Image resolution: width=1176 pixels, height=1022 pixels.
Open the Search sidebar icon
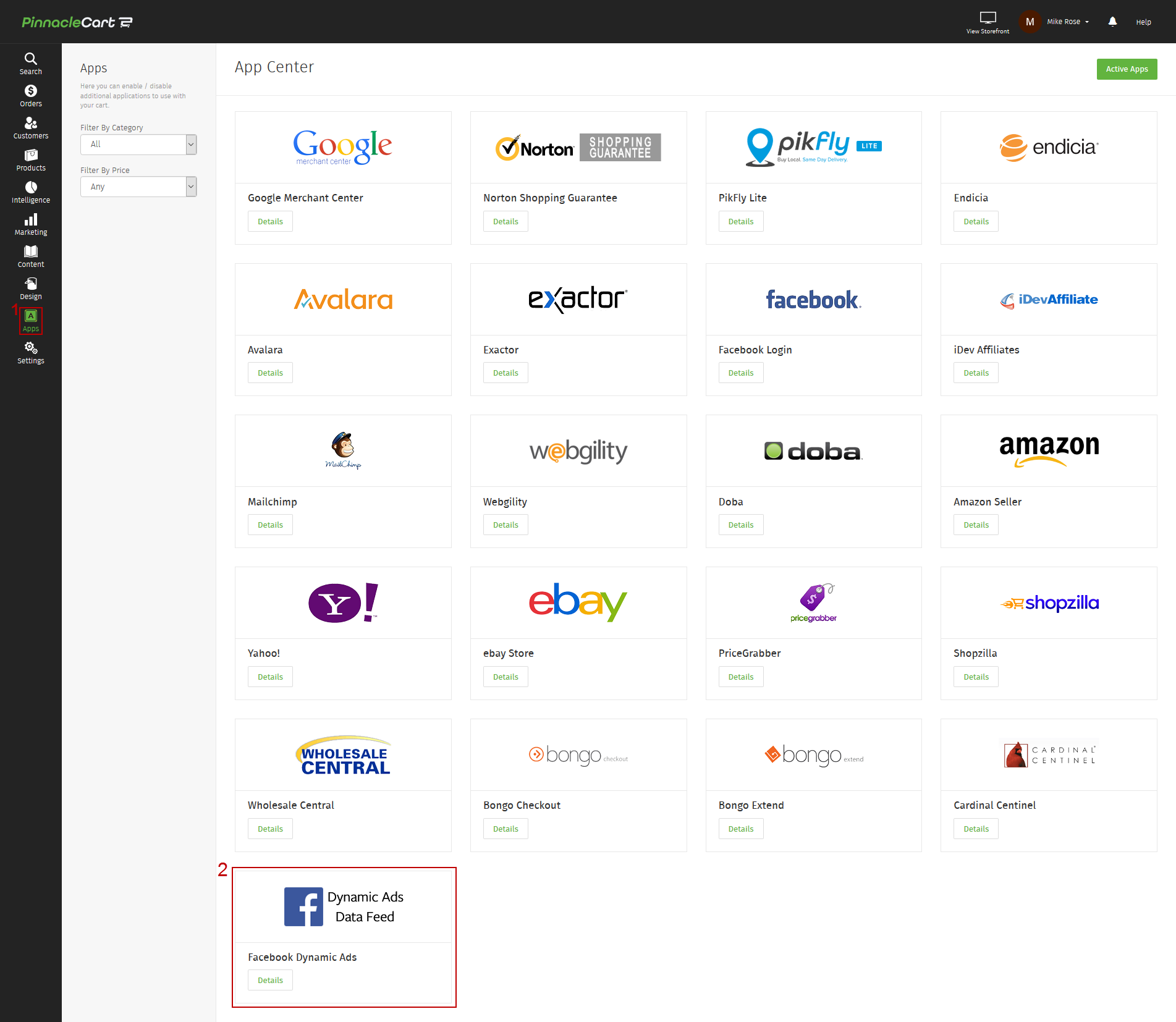click(30, 64)
